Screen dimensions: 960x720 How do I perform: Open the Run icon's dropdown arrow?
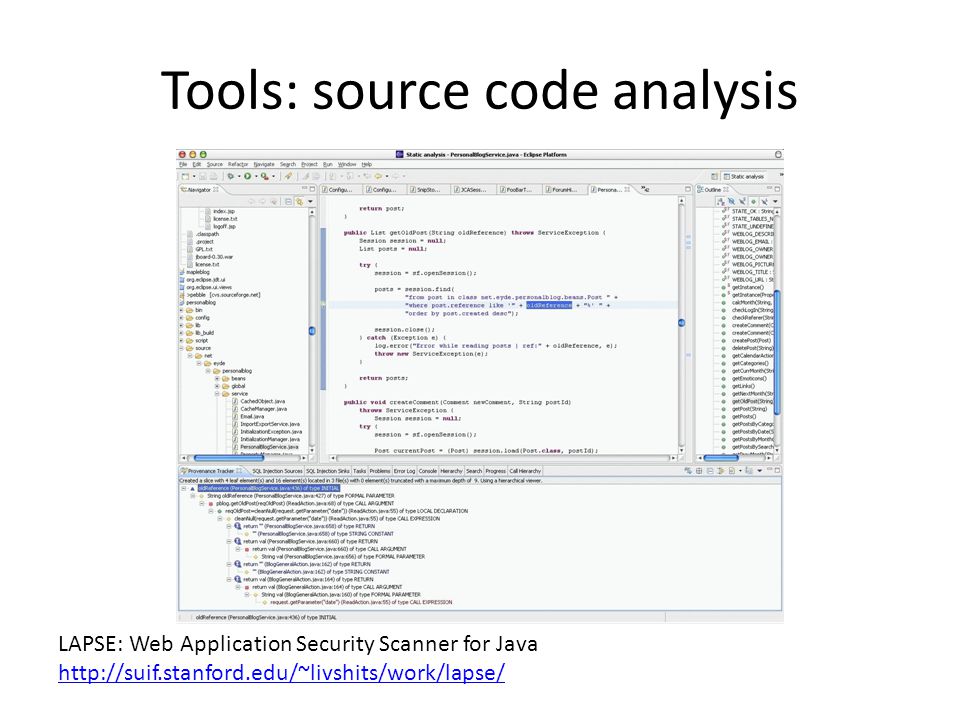pos(256,176)
